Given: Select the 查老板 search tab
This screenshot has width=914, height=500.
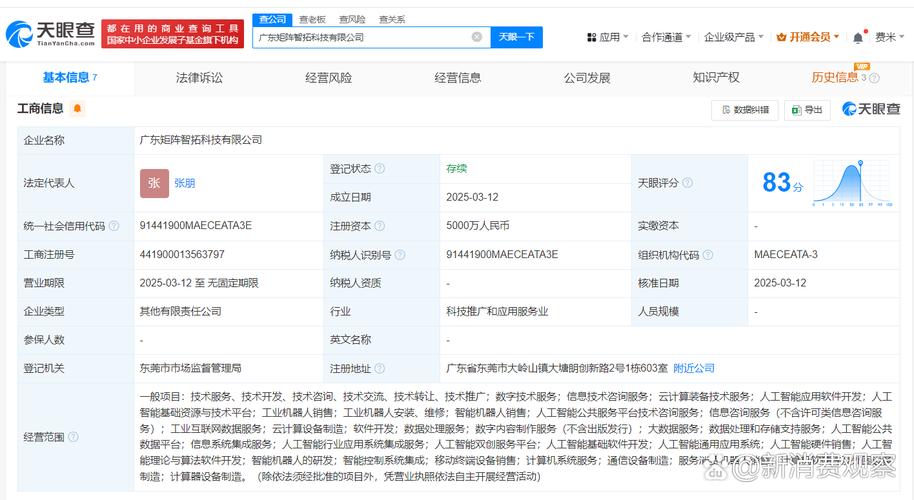Looking at the screenshot, I should point(312,19).
